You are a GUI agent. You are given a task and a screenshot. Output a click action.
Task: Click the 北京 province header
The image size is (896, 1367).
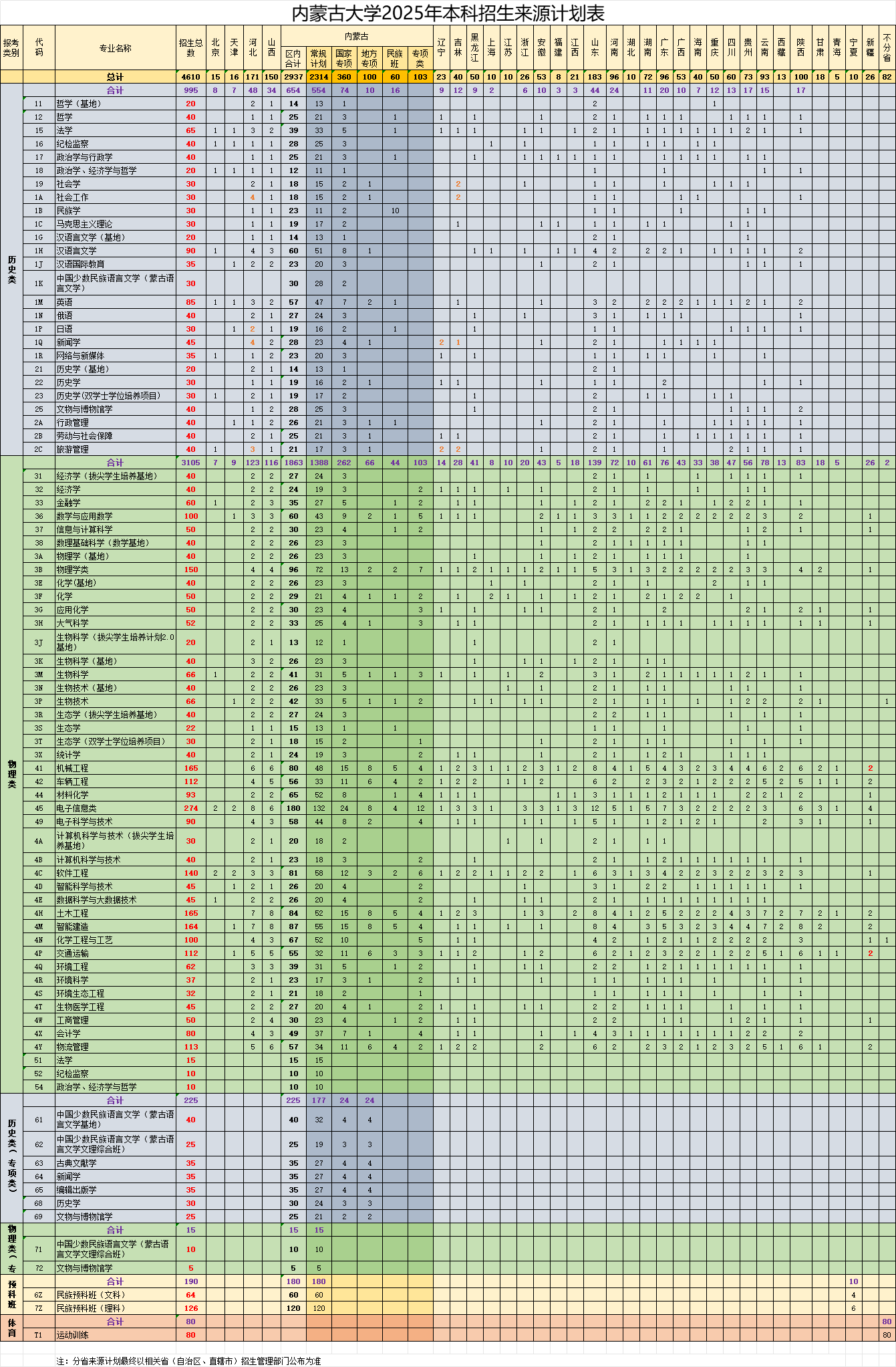(x=215, y=48)
